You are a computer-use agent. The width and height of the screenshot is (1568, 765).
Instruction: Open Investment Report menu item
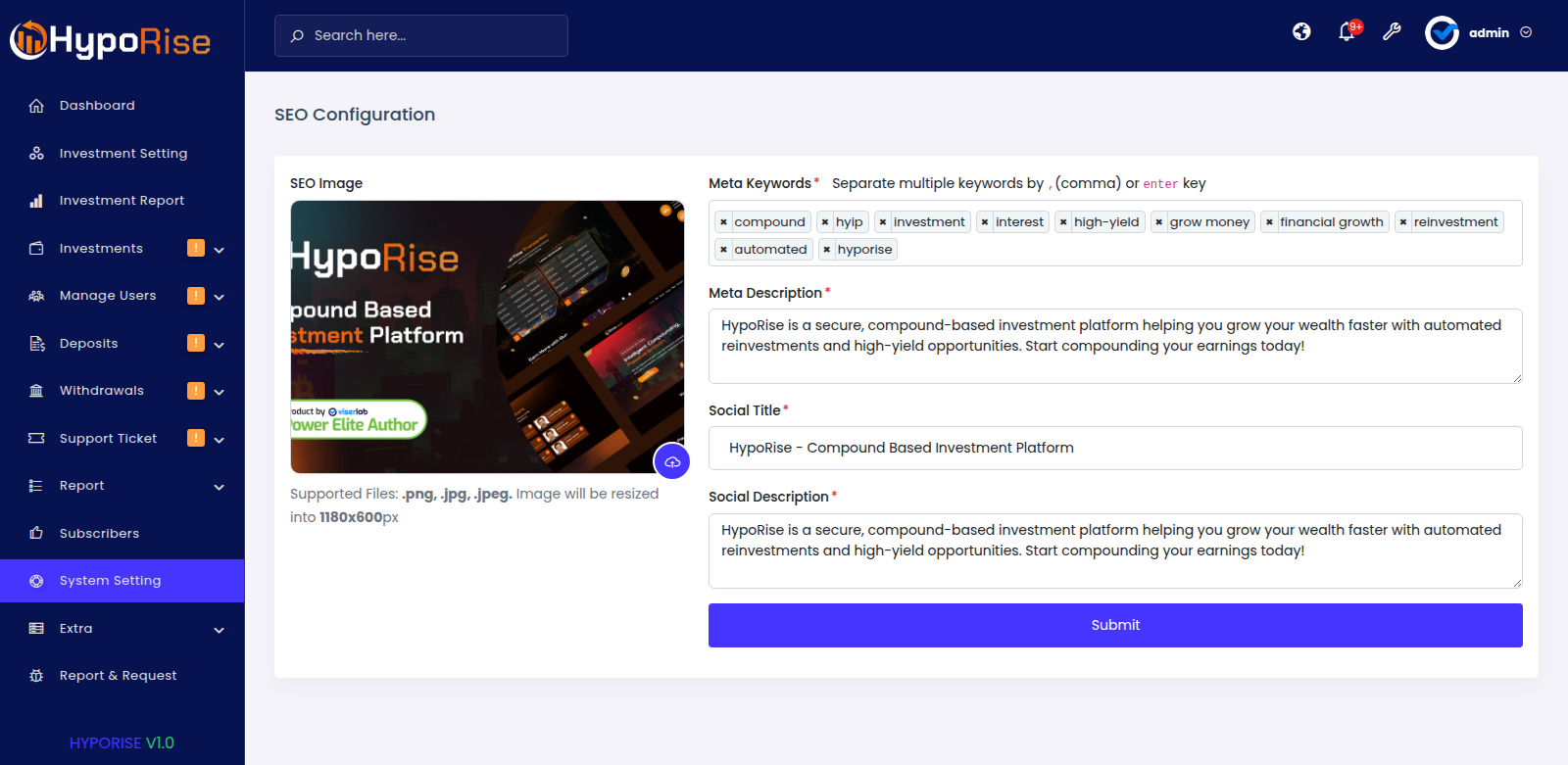coord(122,201)
